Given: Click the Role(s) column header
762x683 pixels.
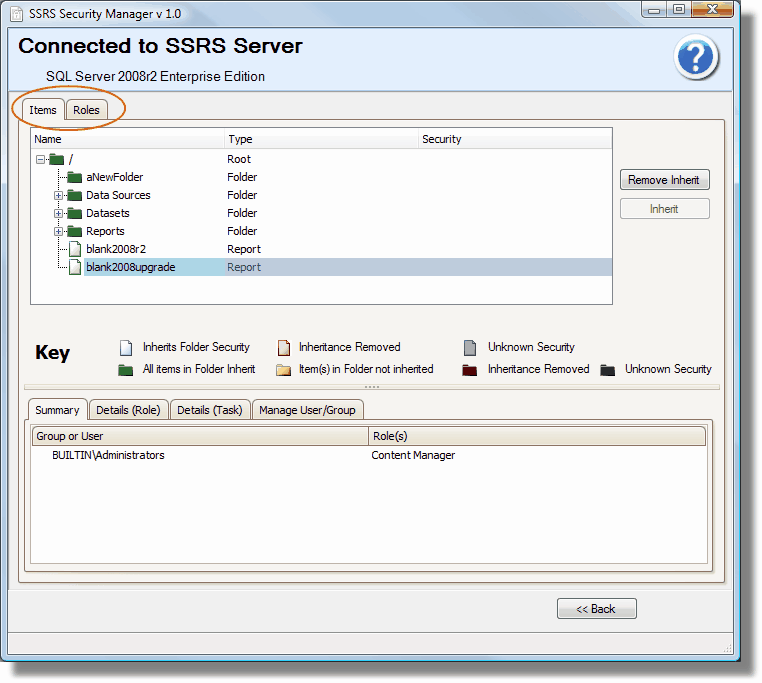Looking at the screenshot, I should 537,436.
